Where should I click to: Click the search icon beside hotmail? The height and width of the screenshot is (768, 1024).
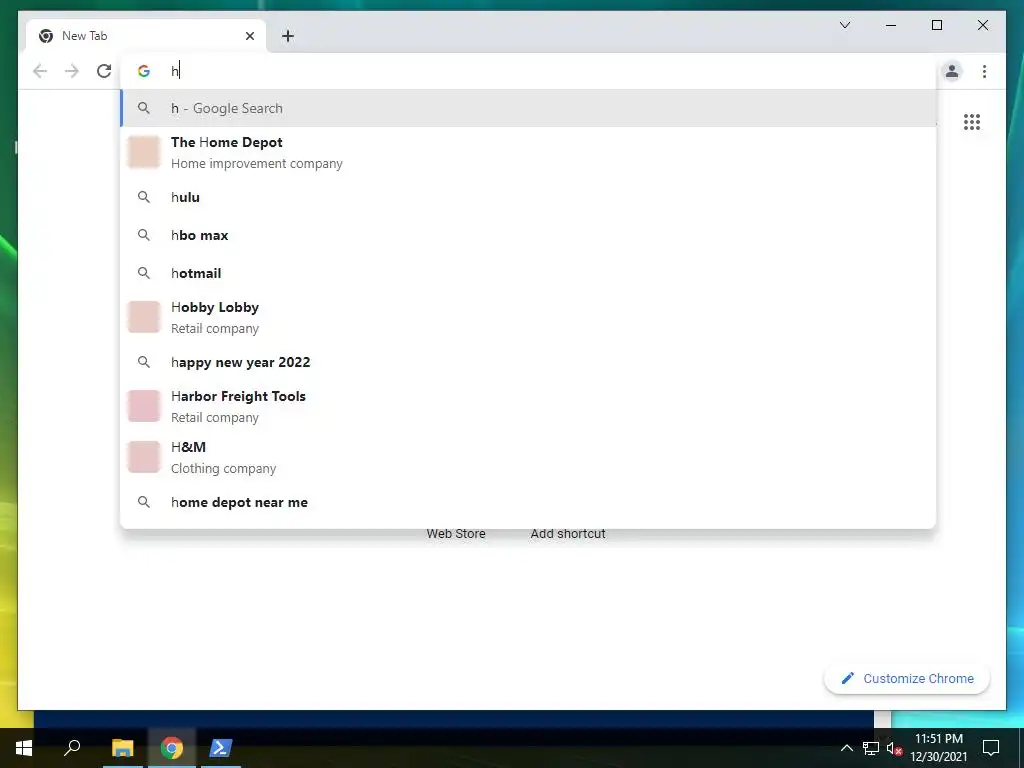[144, 273]
